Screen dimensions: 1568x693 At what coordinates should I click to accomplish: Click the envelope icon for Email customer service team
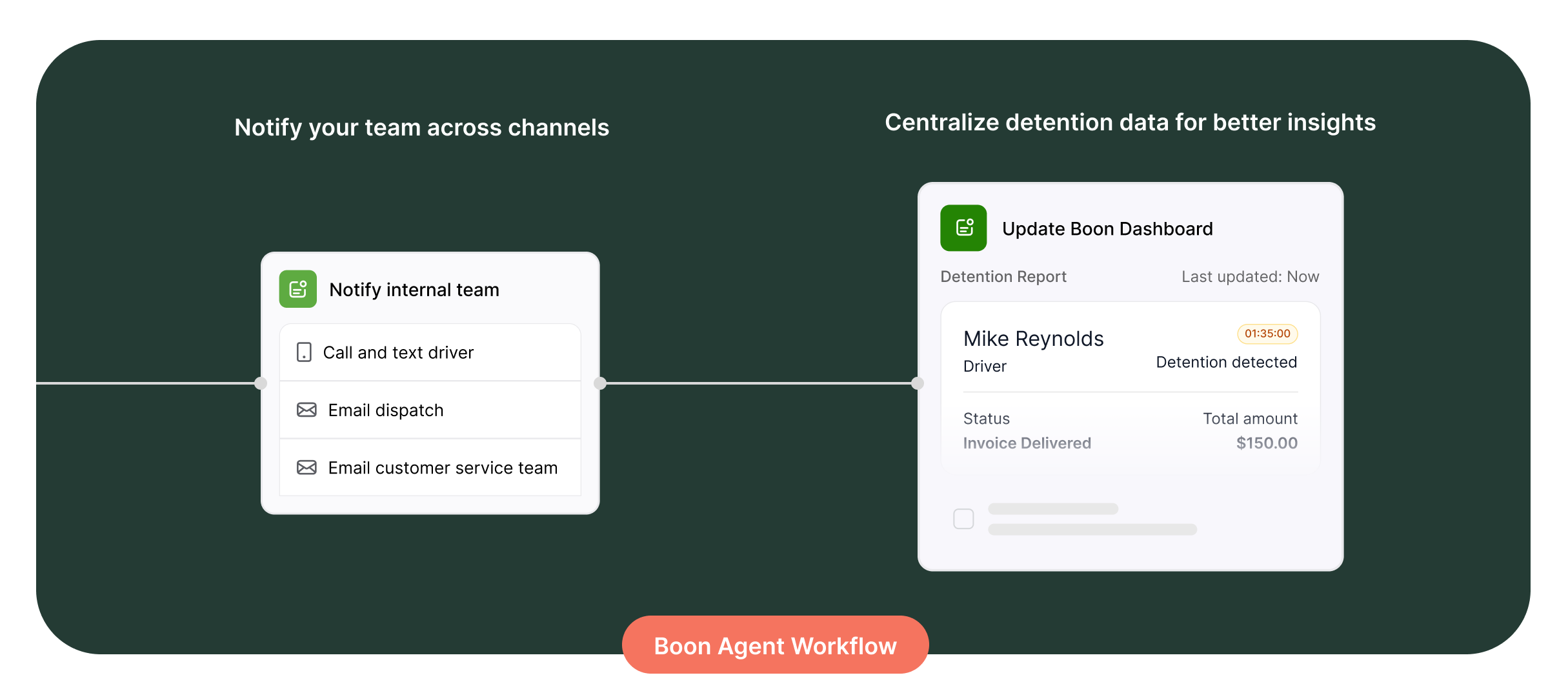(307, 467)
